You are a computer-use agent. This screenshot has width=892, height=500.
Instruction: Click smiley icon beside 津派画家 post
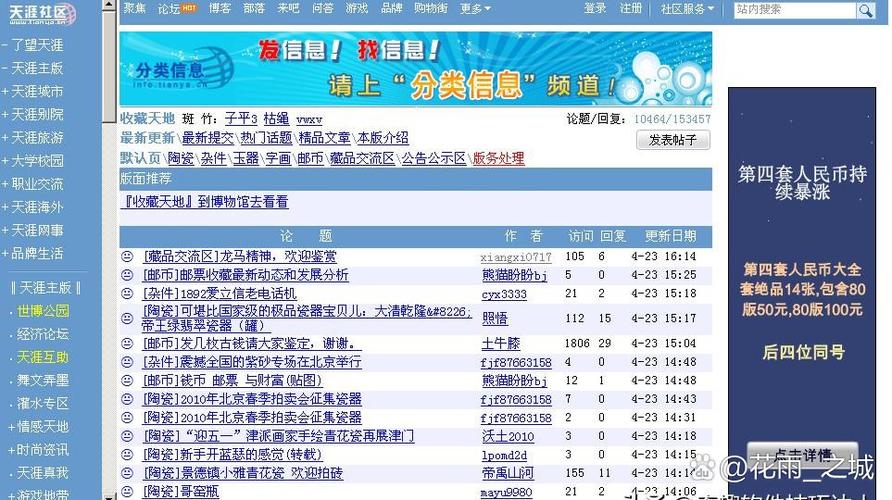pos(127,436)
